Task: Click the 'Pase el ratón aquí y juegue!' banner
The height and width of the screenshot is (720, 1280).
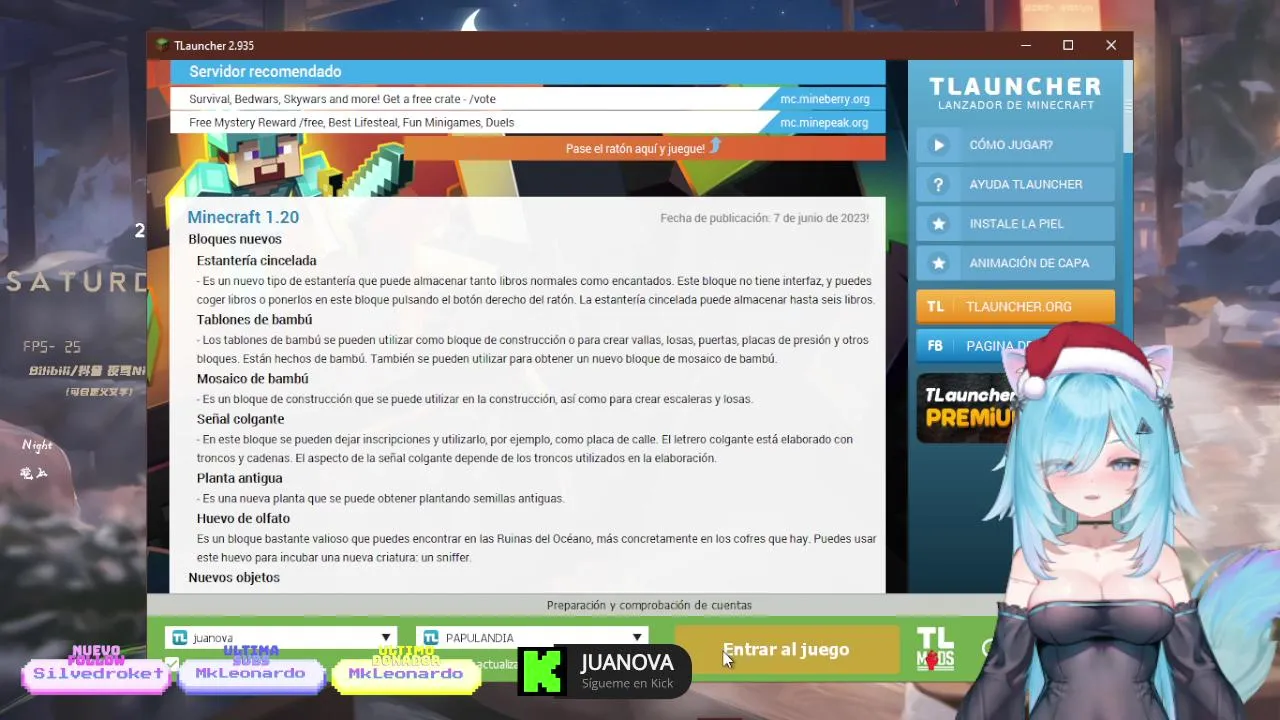Action: 643,148
